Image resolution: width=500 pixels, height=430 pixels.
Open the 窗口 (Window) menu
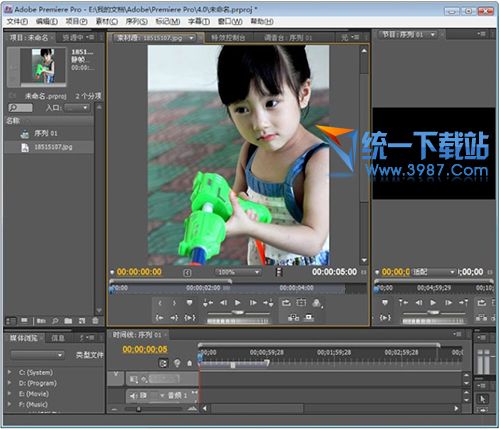pos(230,22)
